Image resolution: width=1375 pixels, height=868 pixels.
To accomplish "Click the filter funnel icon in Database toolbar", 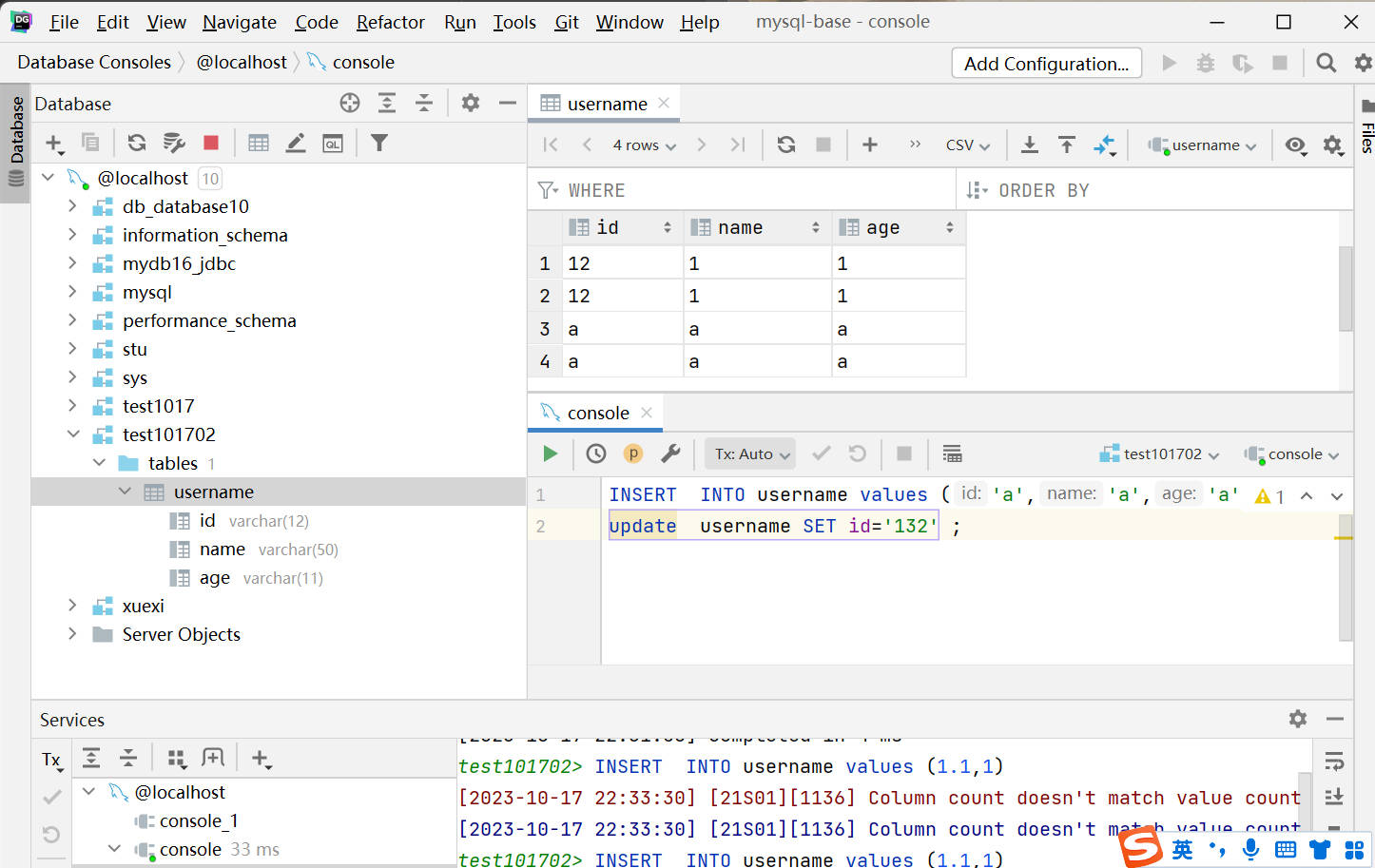I will tap(379, 143).
